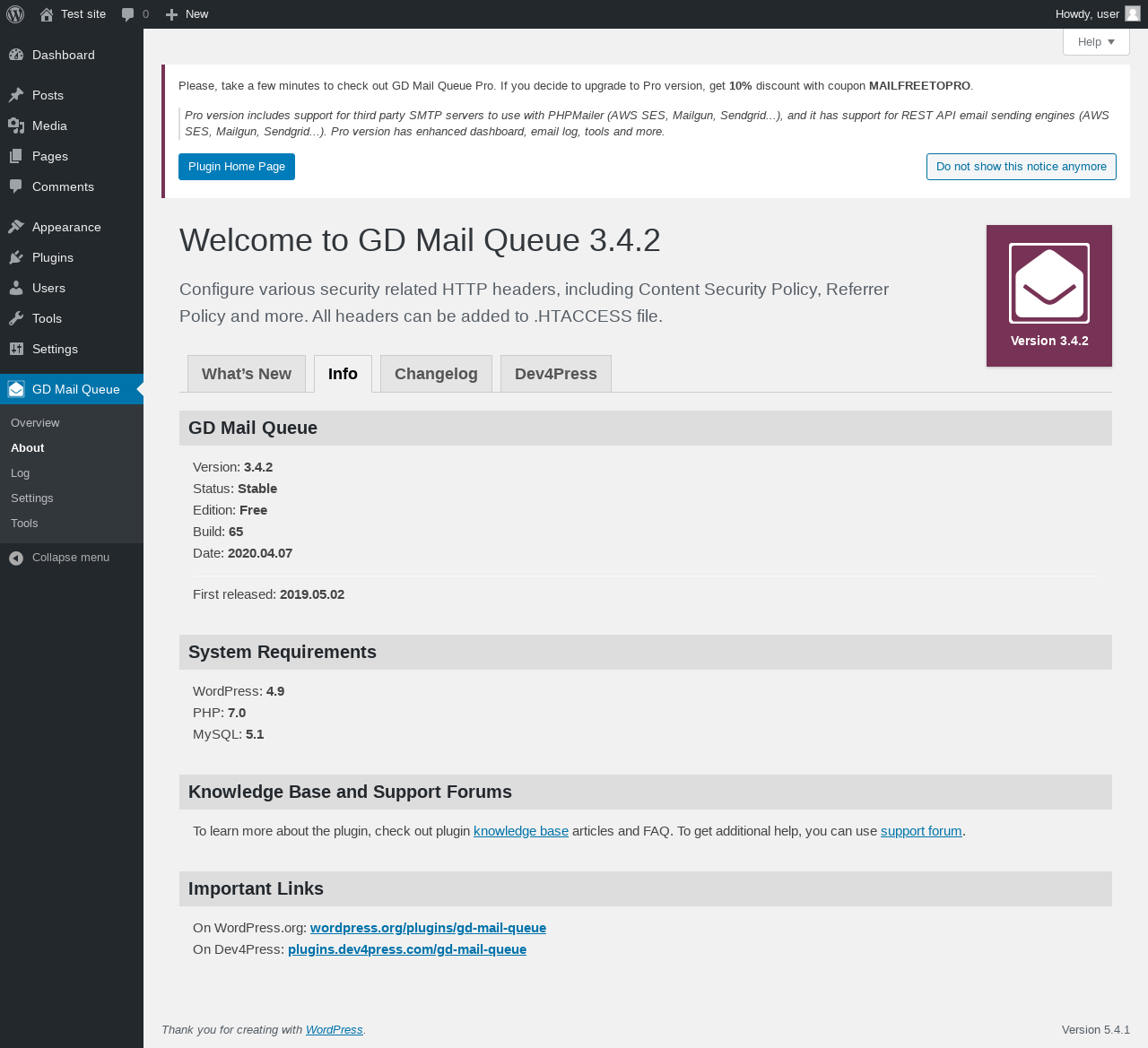The width and height of the screenshot is (1148, 1048).
Task: Open the support forum link
Action: click(921, 831)
